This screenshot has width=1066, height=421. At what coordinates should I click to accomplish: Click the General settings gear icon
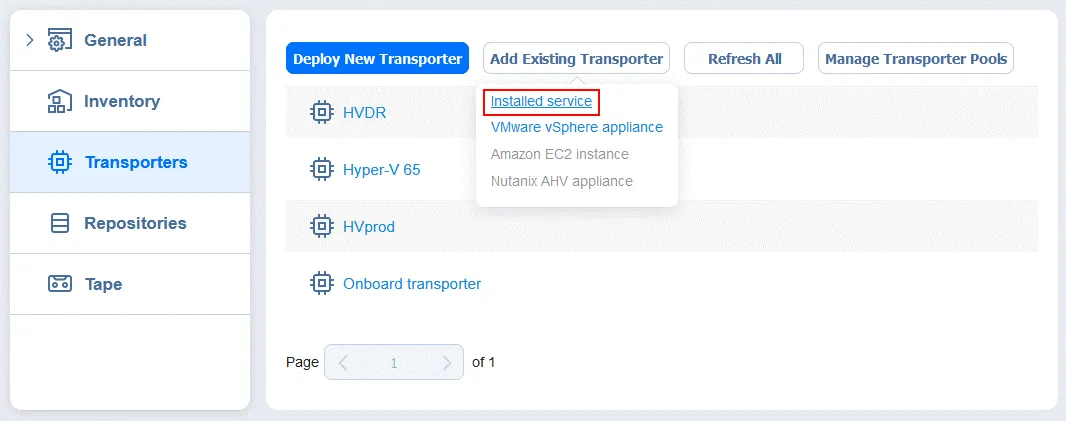(60, 41)
